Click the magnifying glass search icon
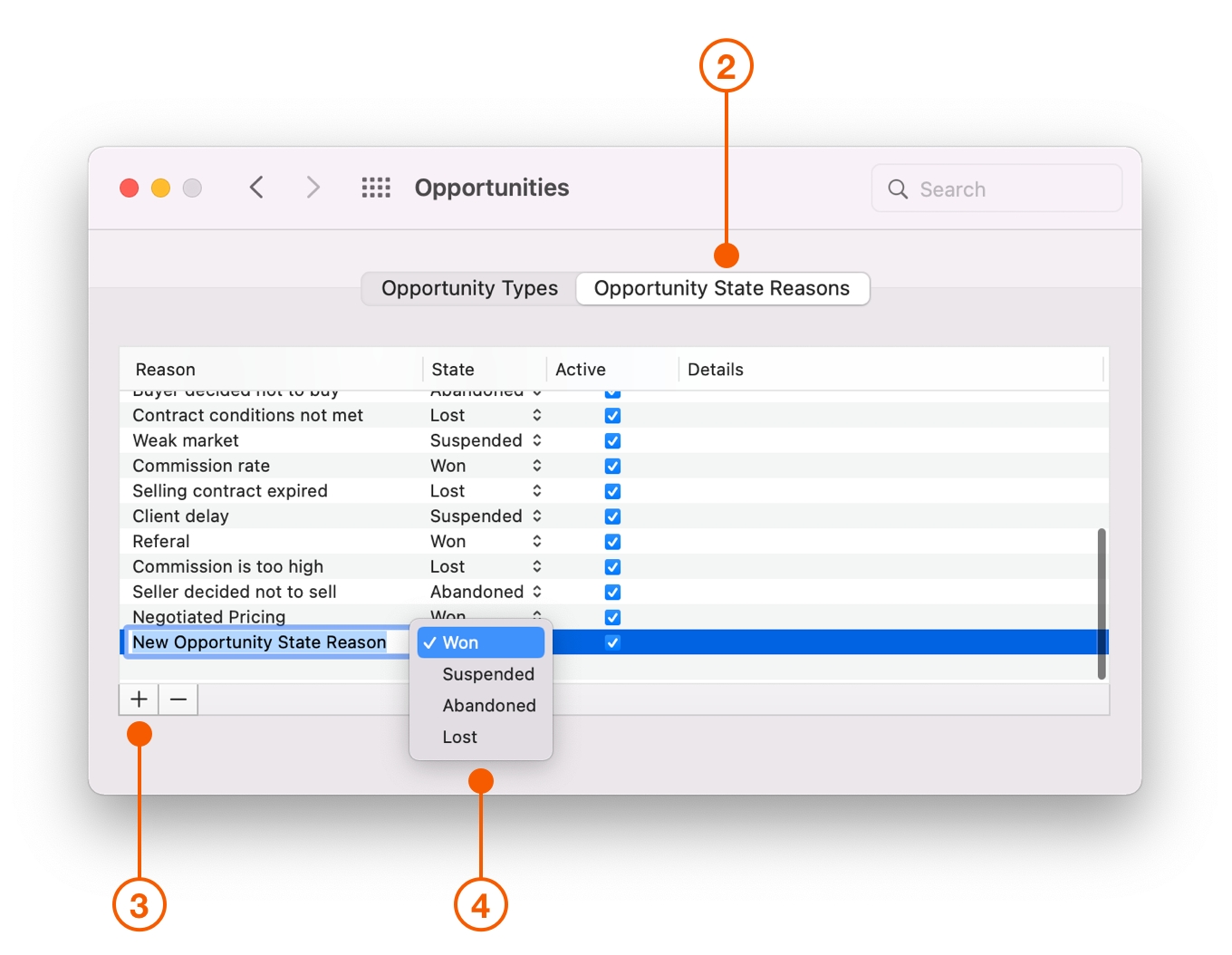This screenshot has height=955, width=1232. point(898,188)
